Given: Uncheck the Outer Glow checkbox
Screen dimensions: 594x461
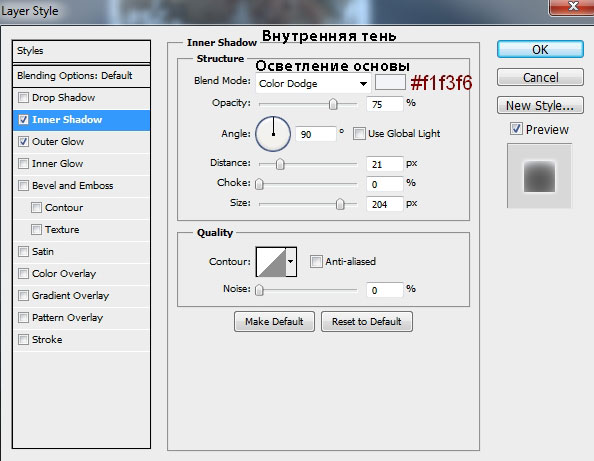Looking at the screenshot, I should point(23,141).
